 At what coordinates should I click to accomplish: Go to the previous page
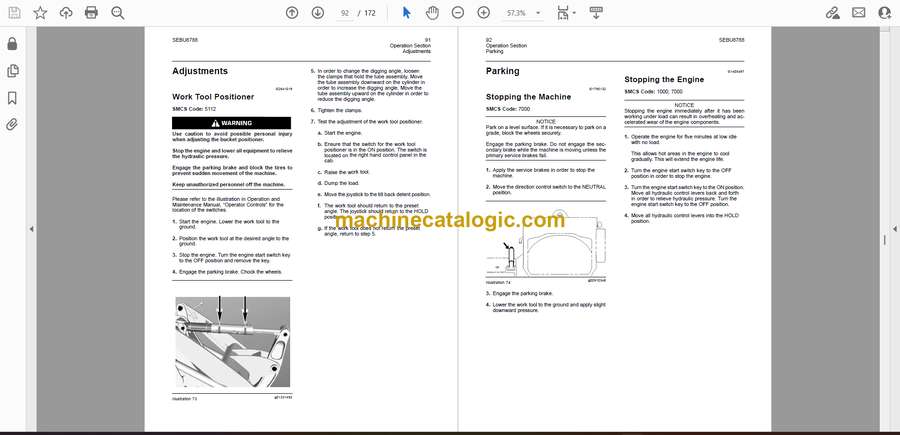tap(292, 13)
